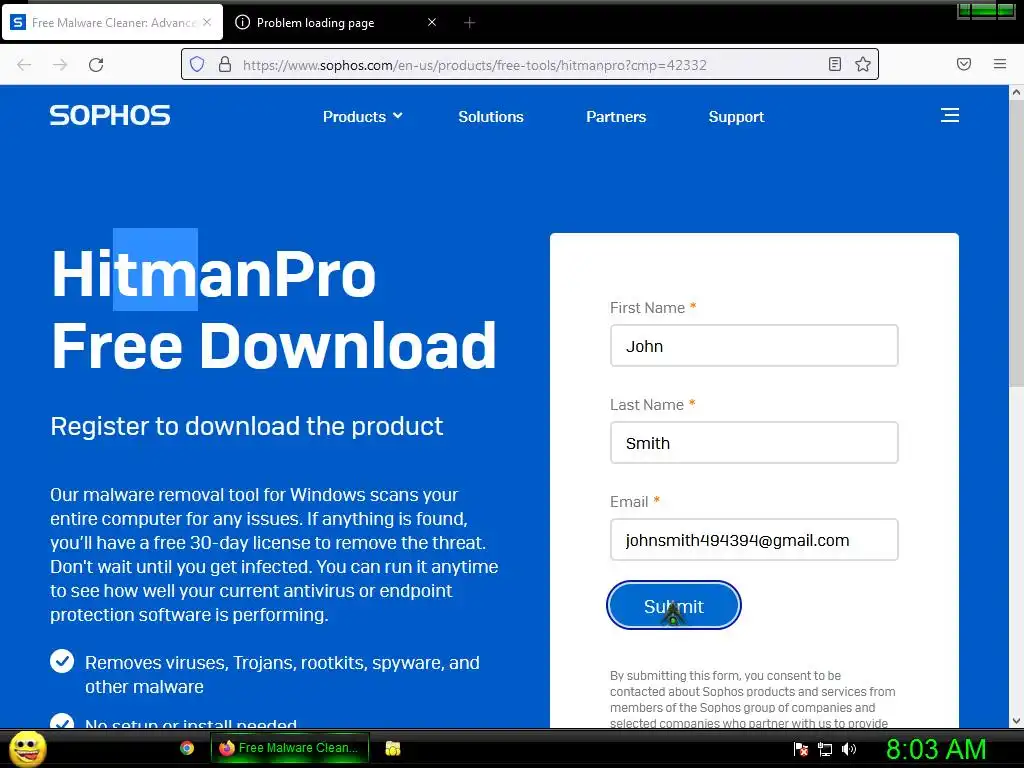This screenshot has width=1024, height=768.
Task: Click the 'Removes viruses, Trojans, rootkits' text
Action: (282, 675)
